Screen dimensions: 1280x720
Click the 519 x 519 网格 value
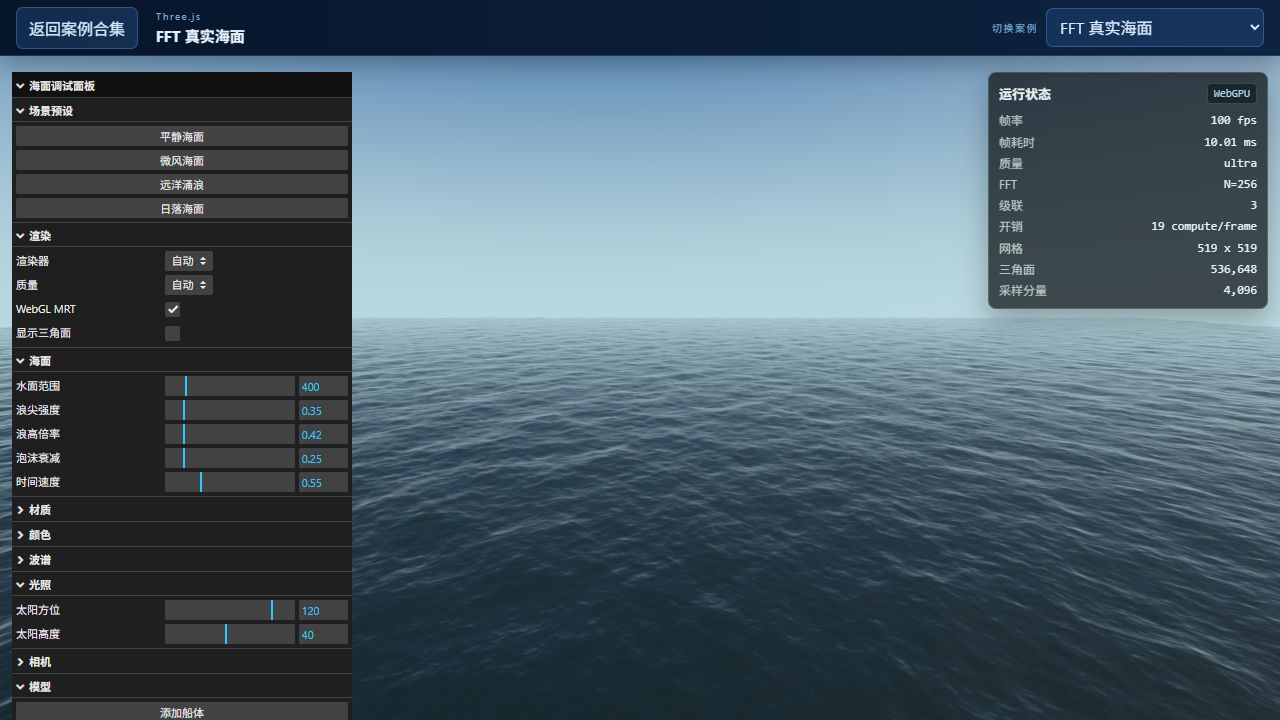click(x=1227, y=248)
